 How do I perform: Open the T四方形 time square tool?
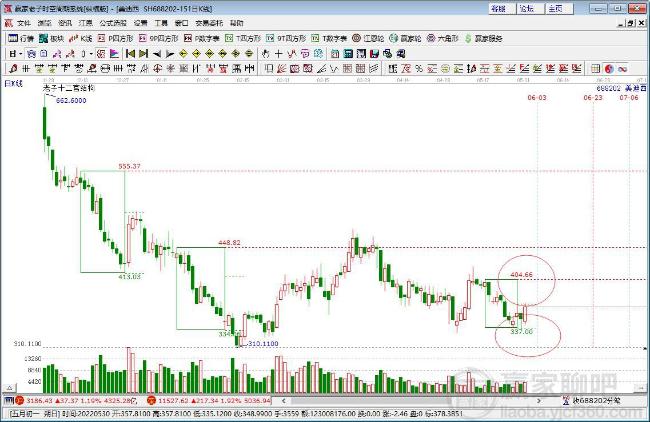pyautogui.click(x=243, y=39)
